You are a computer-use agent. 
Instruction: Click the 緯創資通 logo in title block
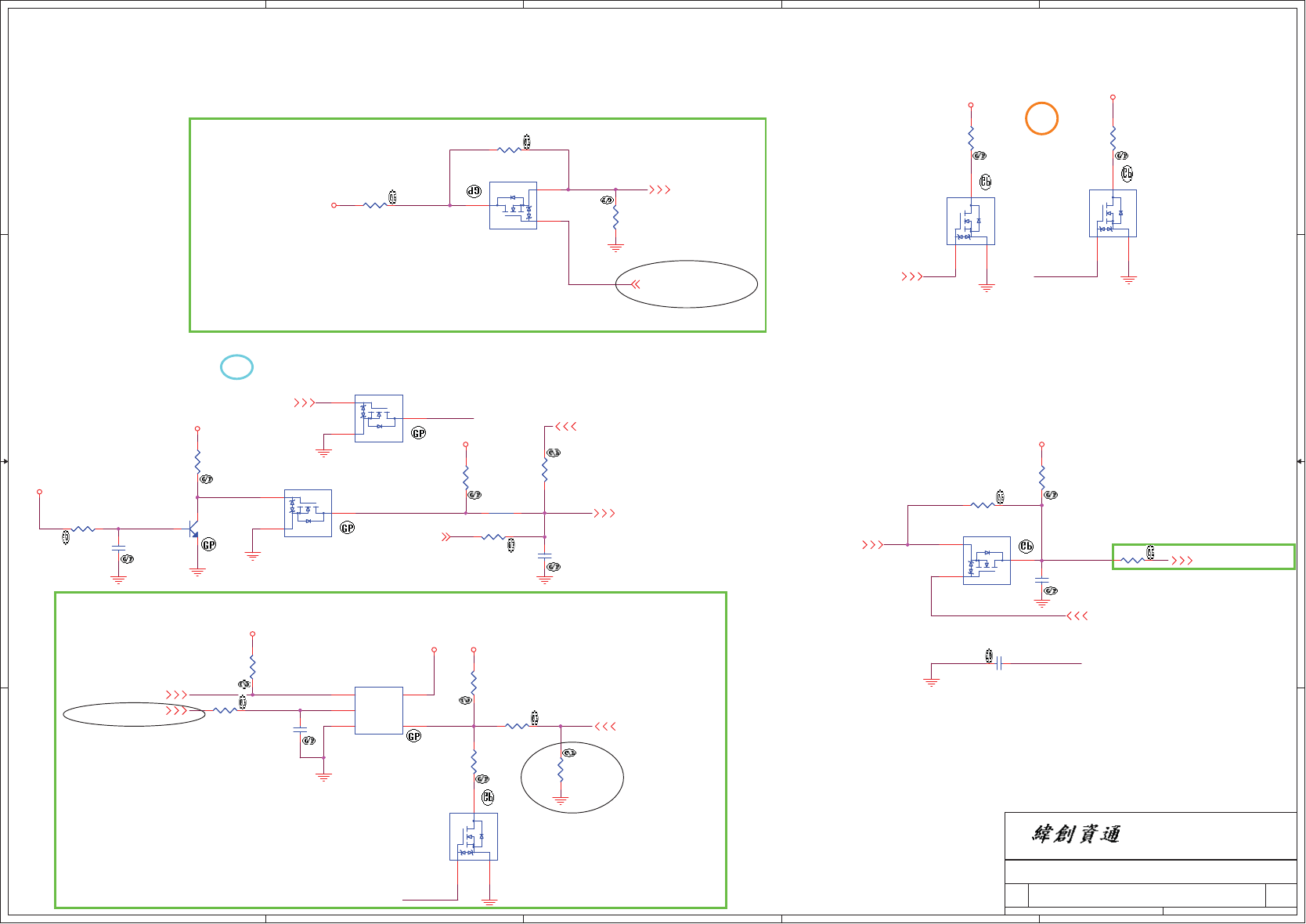tap(1076, 835)
